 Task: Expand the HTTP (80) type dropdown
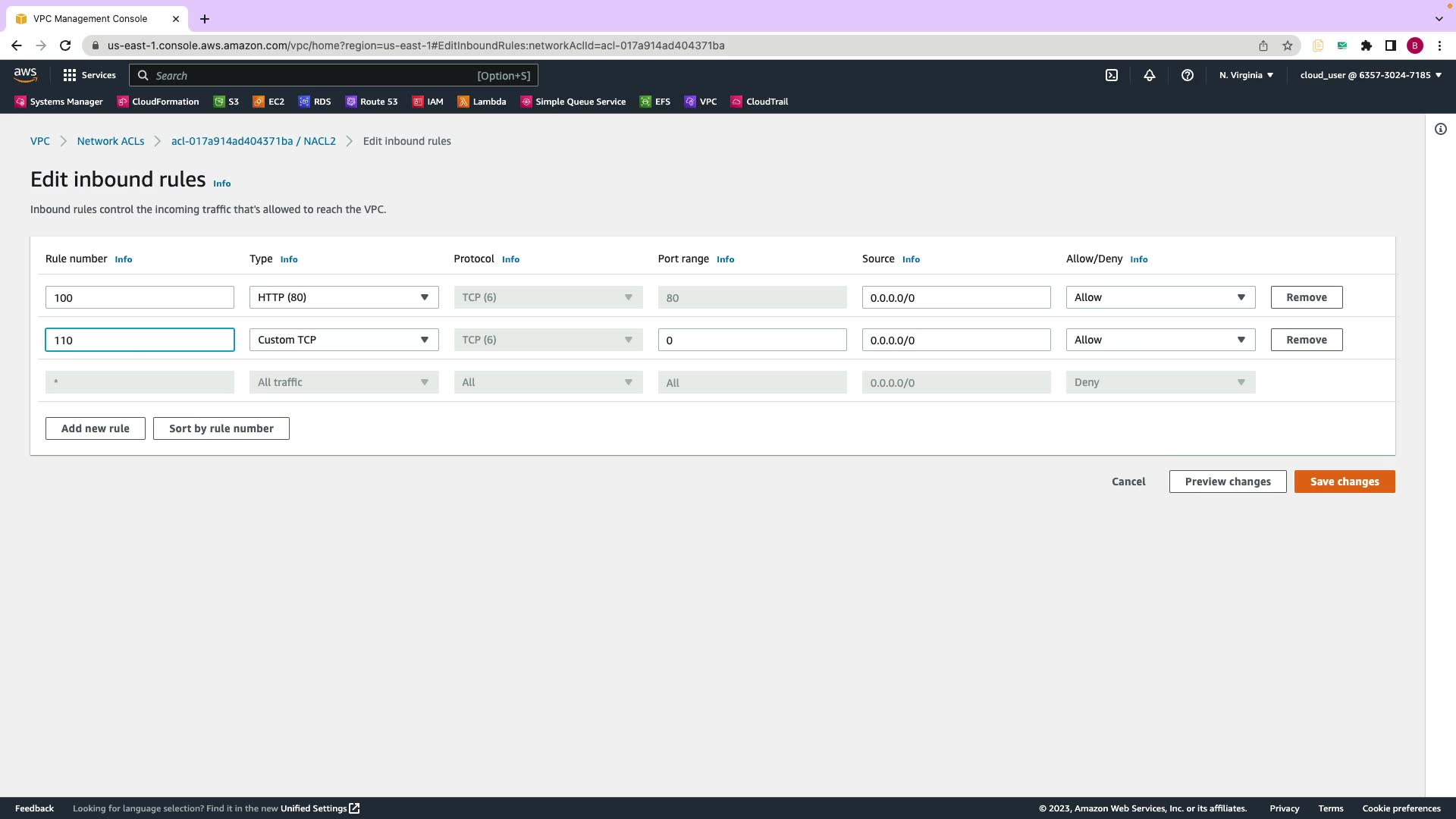pyautogui.click(x=344, y=297)
